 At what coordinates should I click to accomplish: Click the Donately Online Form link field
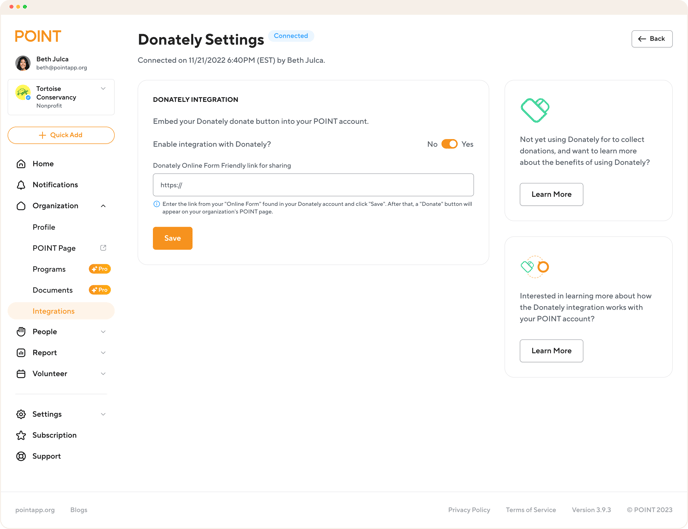[x=313, y=185]
